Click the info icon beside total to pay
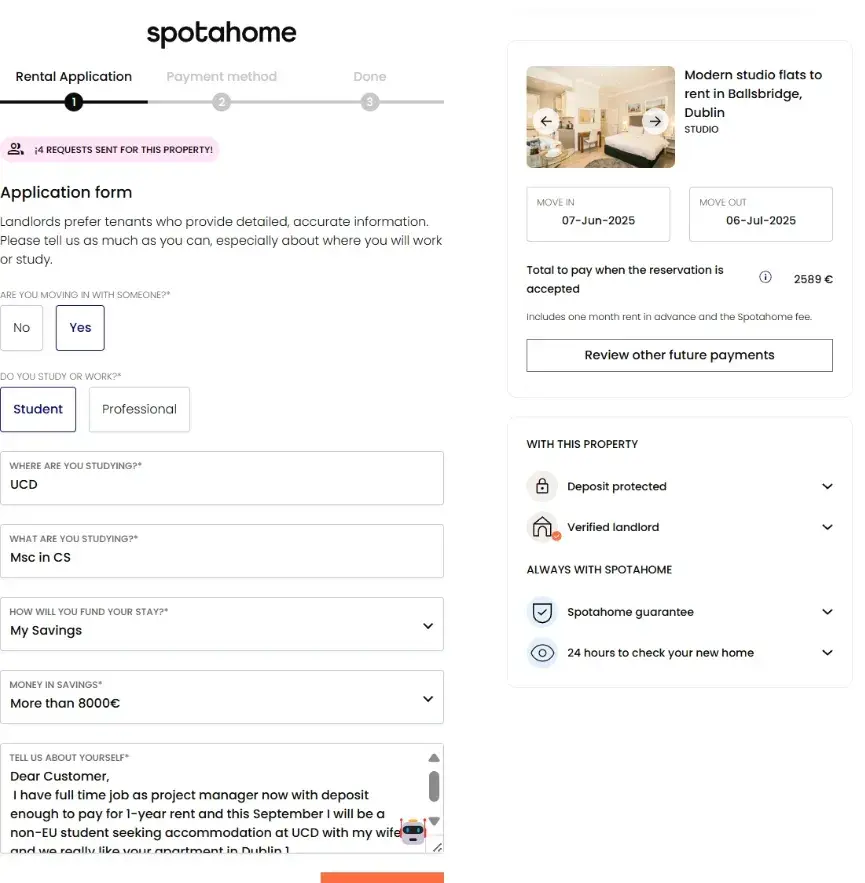This screenshot has height=883, width=865. click(x=766, y=278)
